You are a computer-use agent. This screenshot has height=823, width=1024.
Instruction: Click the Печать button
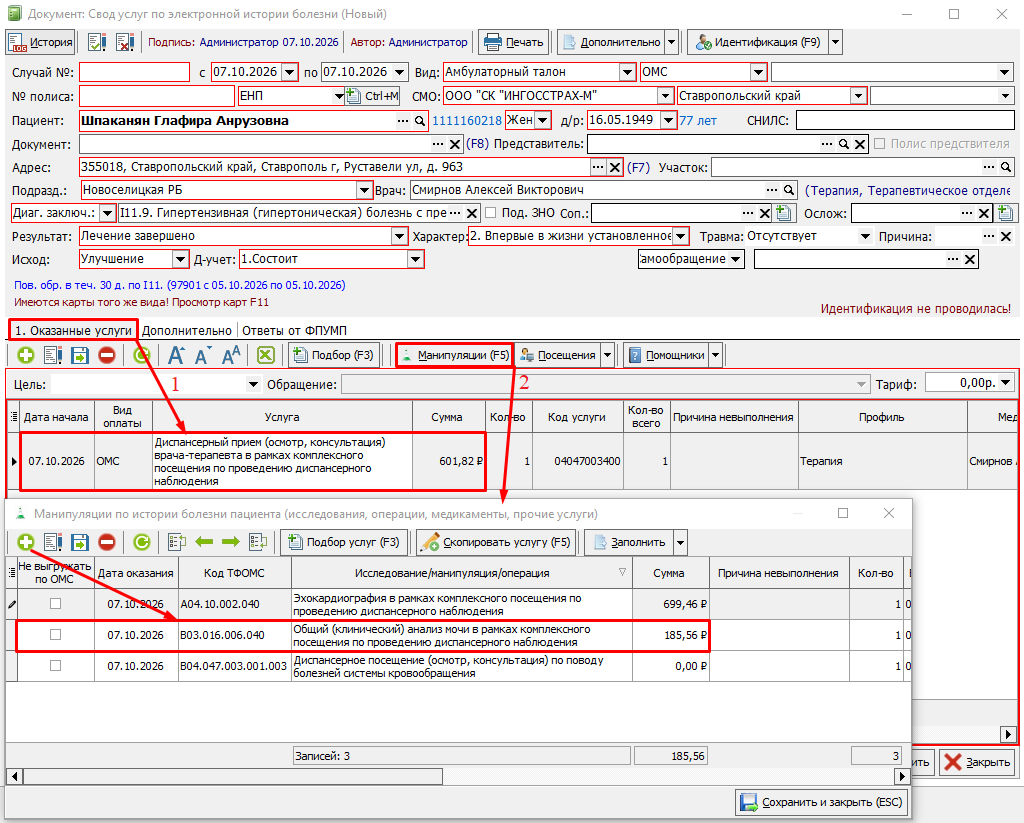pyautogui.click(x=515, y=42)
